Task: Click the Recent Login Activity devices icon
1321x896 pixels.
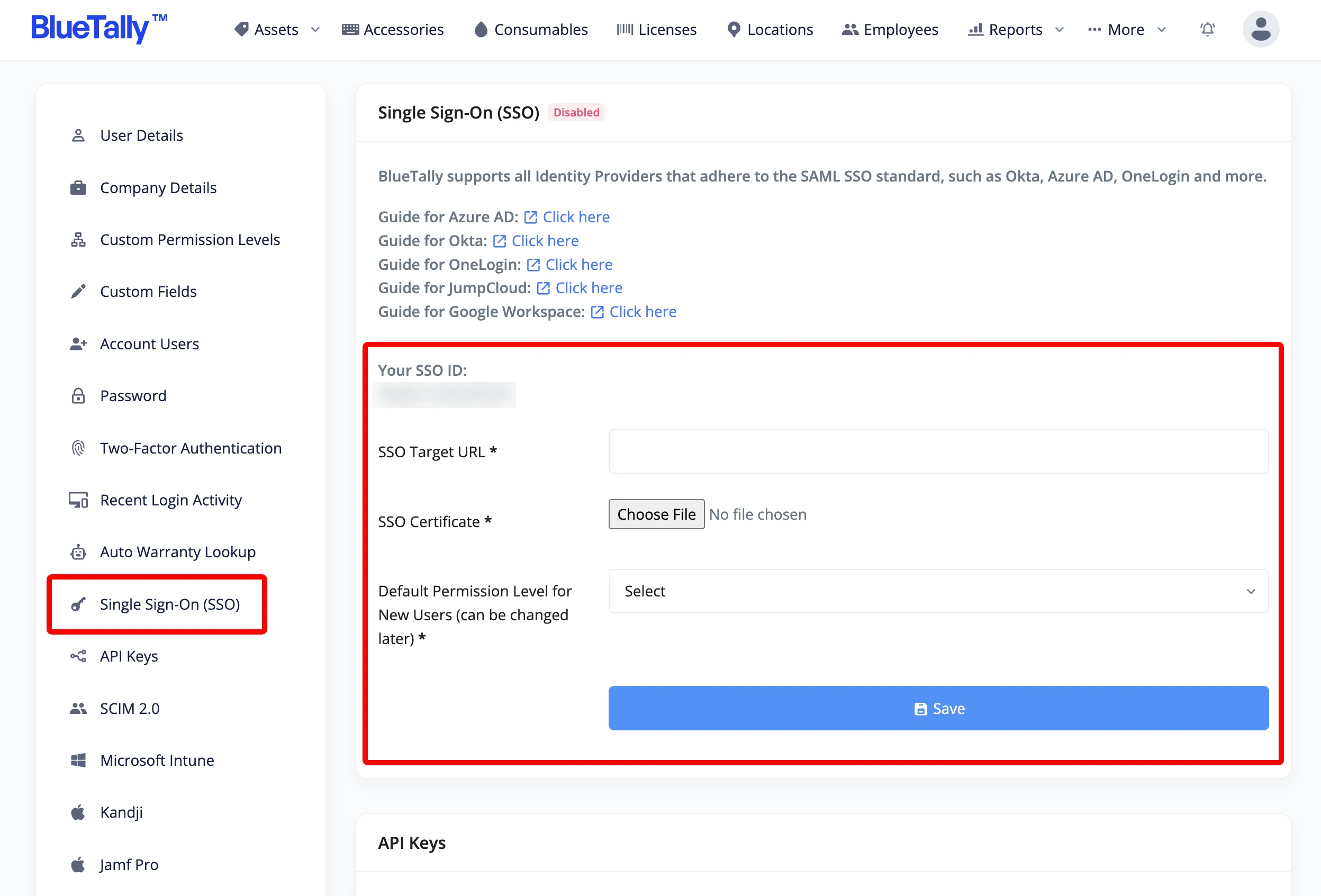Action: (x=78, y=500)
